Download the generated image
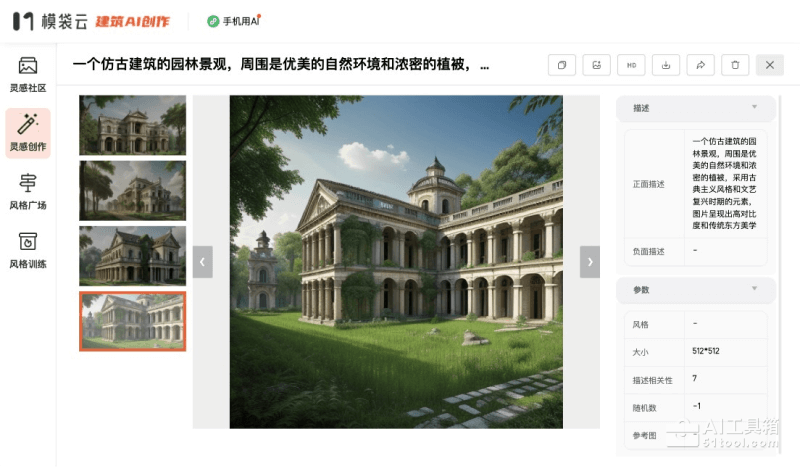The image size is (800, 467). (x=666, y=65)
